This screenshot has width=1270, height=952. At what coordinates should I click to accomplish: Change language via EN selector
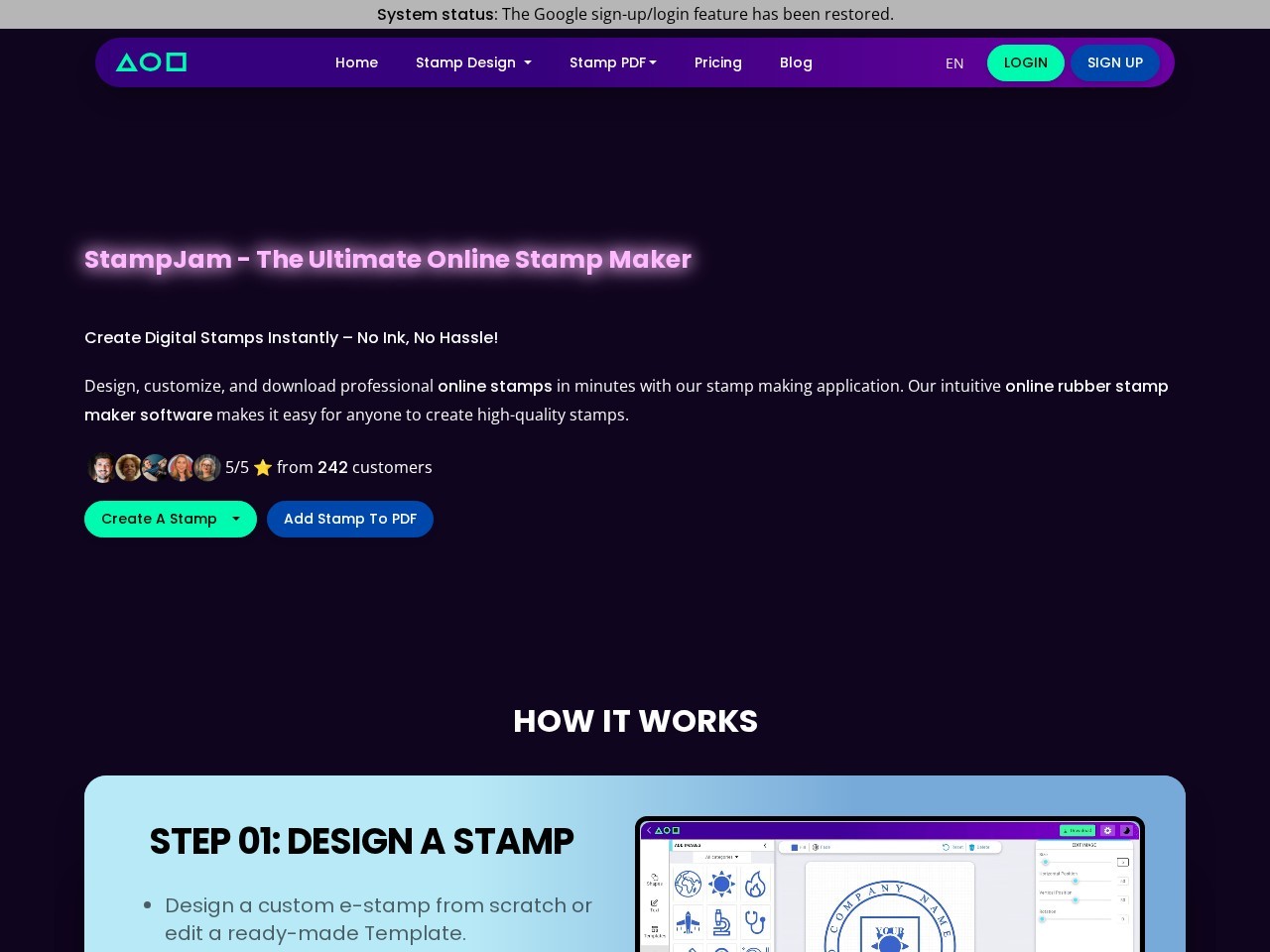click(954, 63)
